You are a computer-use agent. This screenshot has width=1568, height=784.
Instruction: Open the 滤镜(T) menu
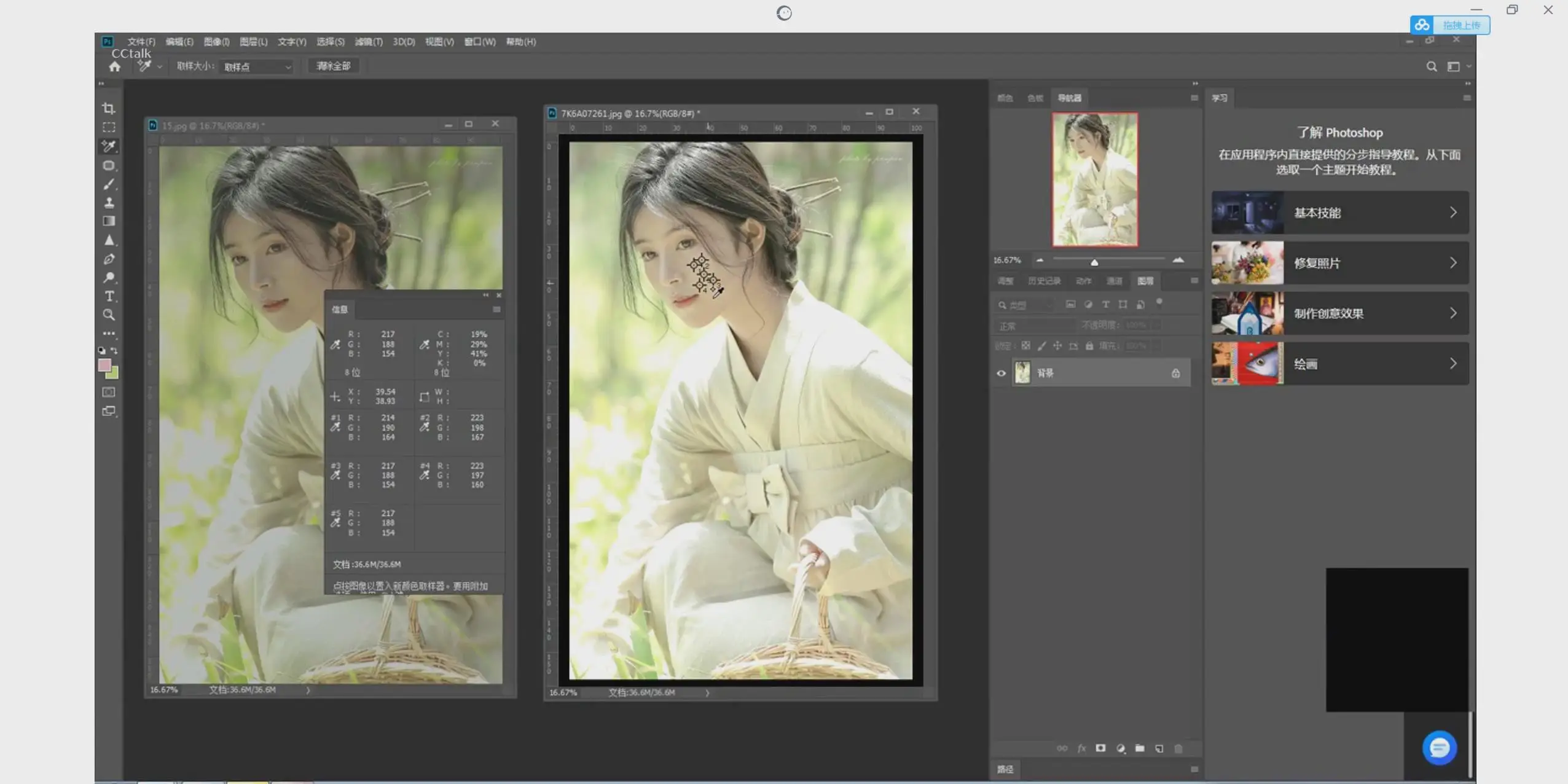369,42
